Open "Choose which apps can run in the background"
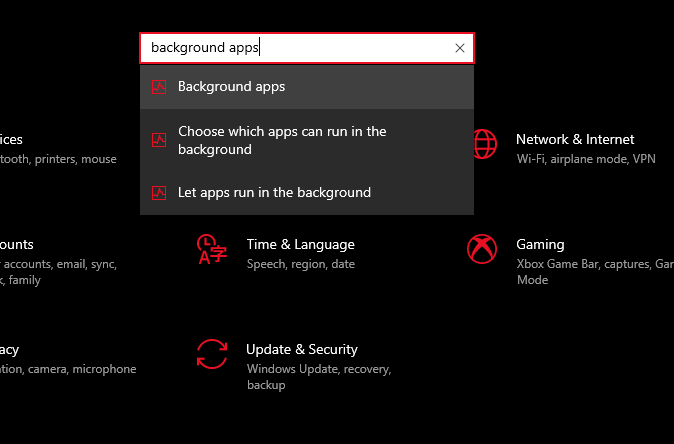 click(306, 140)
